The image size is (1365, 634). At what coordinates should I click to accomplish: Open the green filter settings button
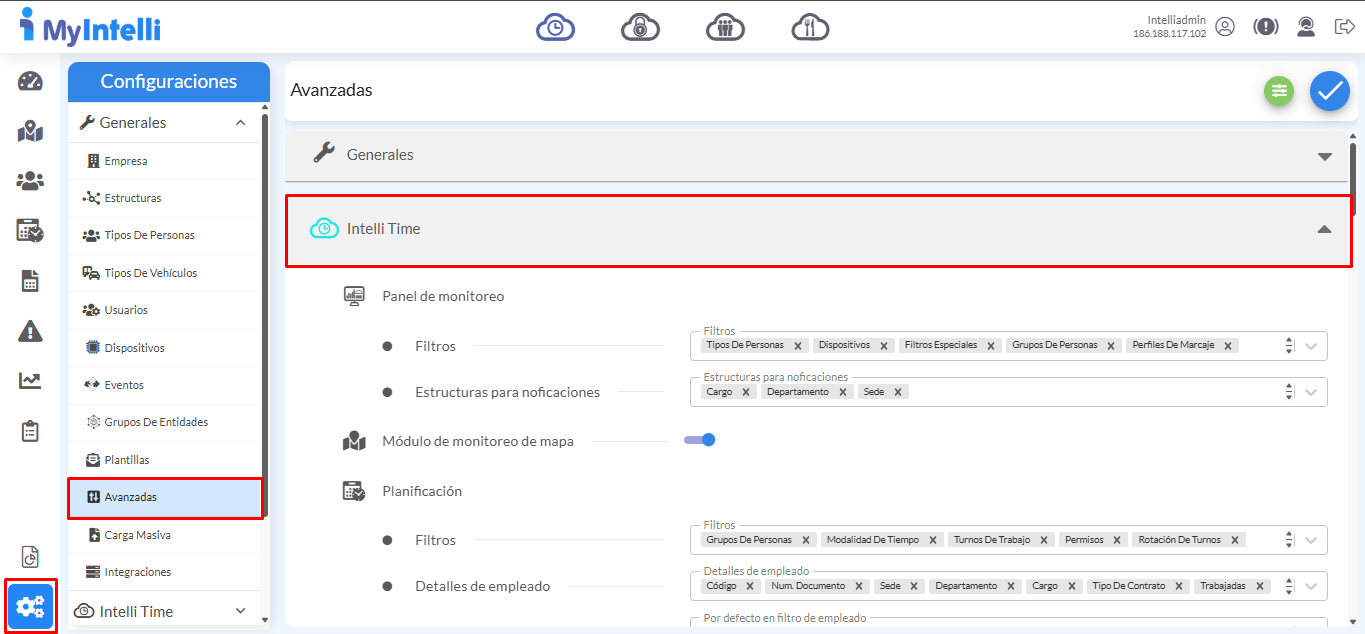coord(1278,91)
